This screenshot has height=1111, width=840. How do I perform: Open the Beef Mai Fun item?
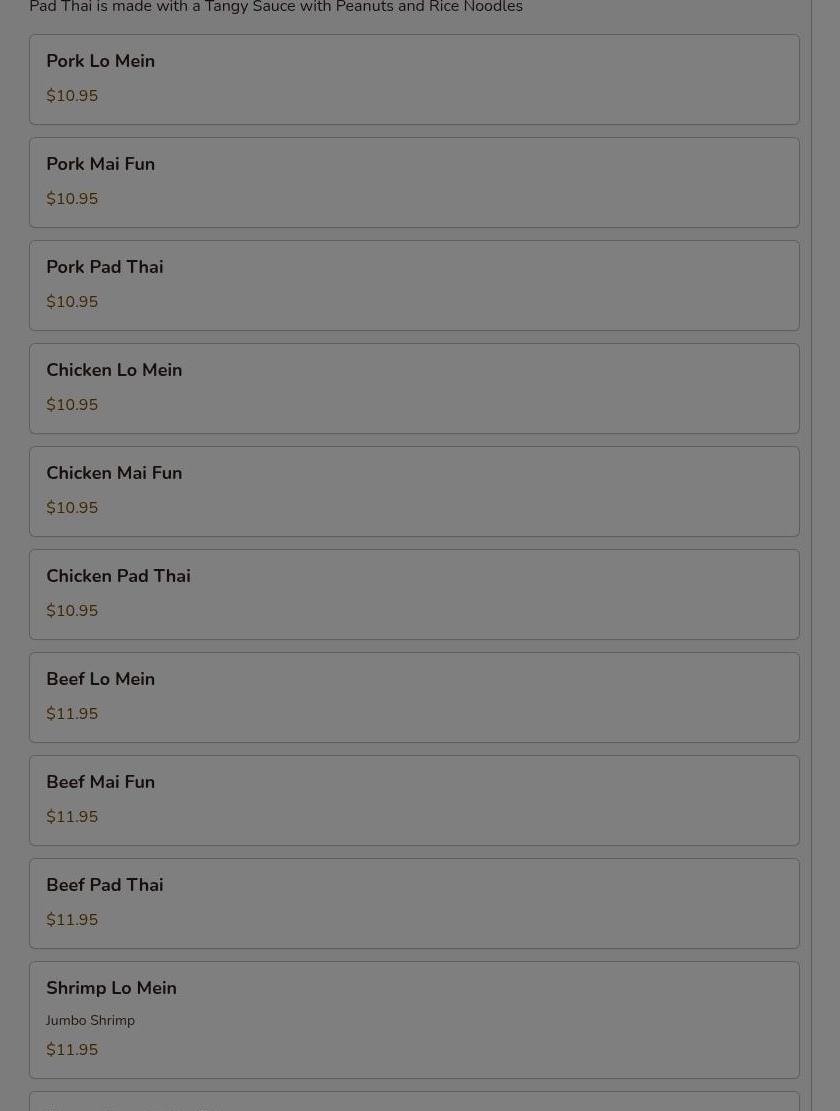(x=414, y=801)
